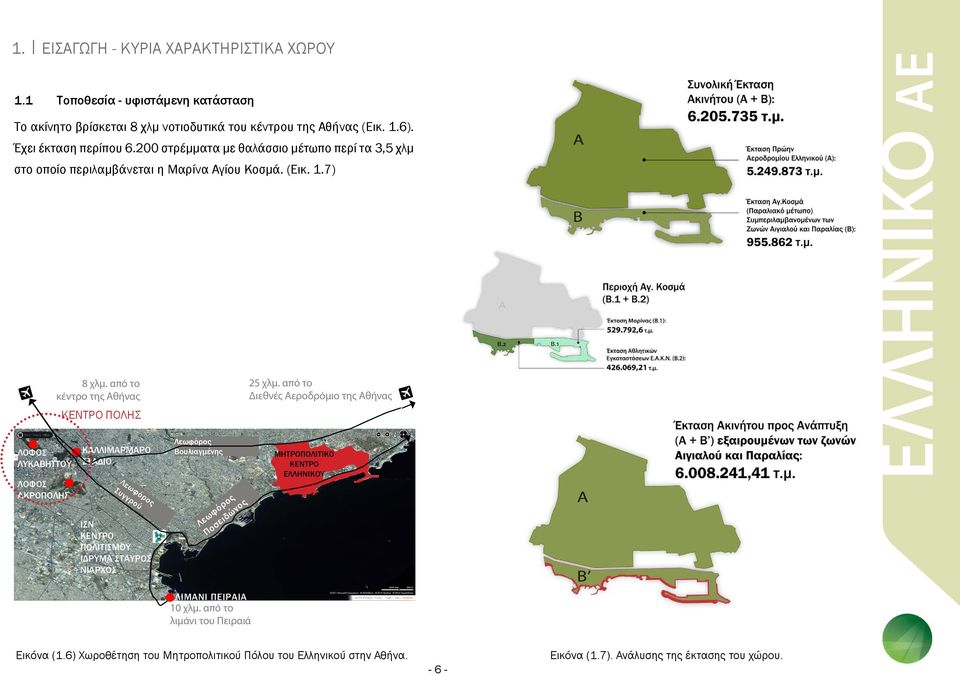Screen dimensions: 960x675
Task: Click the red dot at Λόφος Λυκαβηττού
Action: coord(32,444)
